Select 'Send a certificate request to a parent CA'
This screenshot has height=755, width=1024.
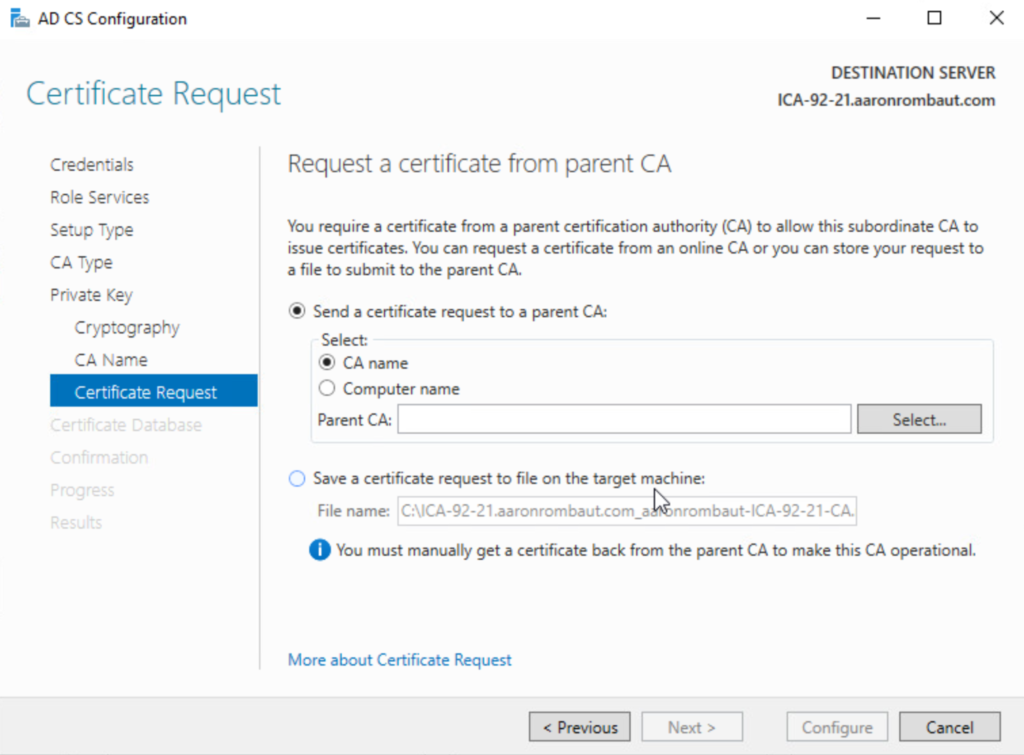[297, 311]
